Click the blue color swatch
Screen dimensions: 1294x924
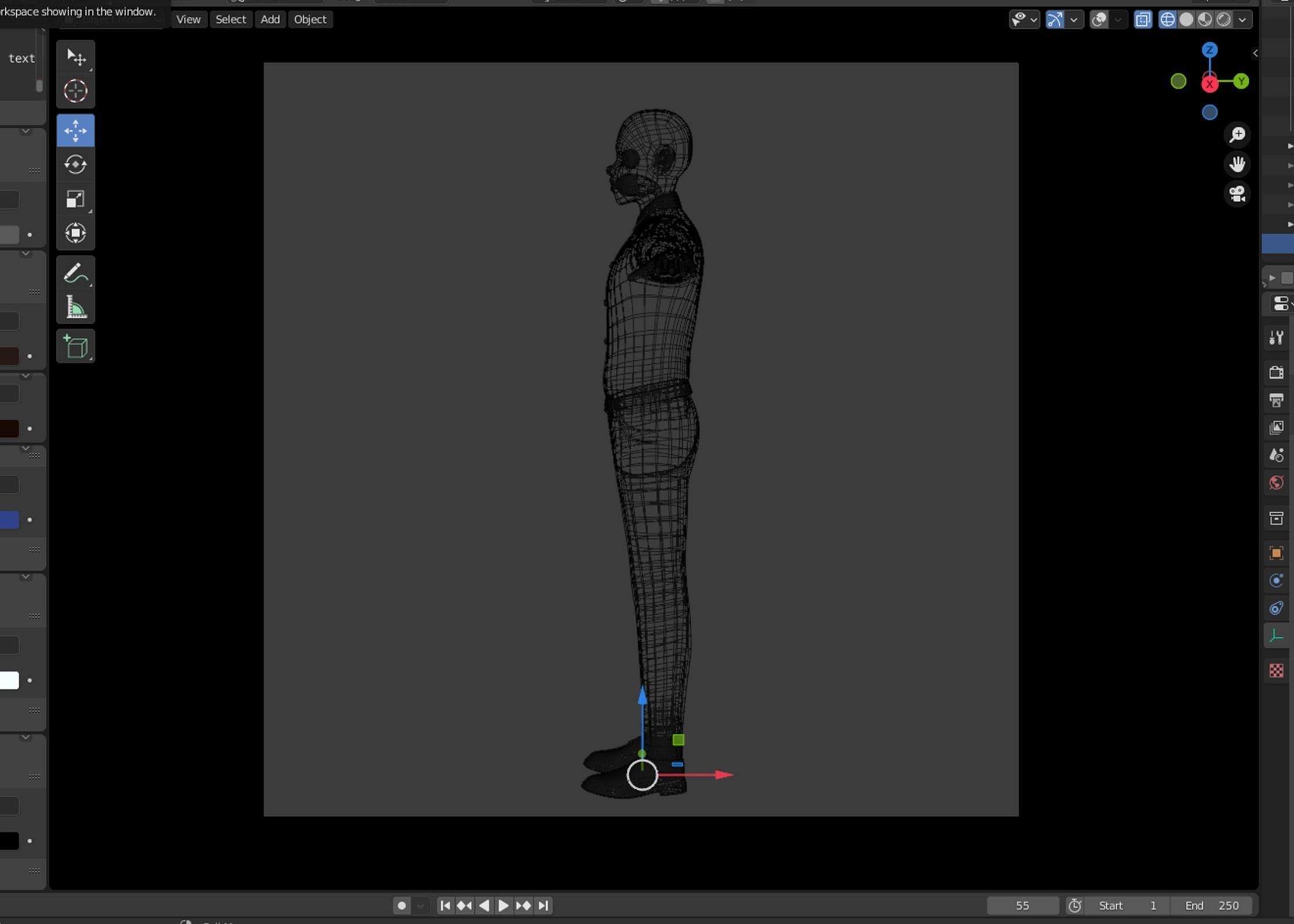click(9, 520)
